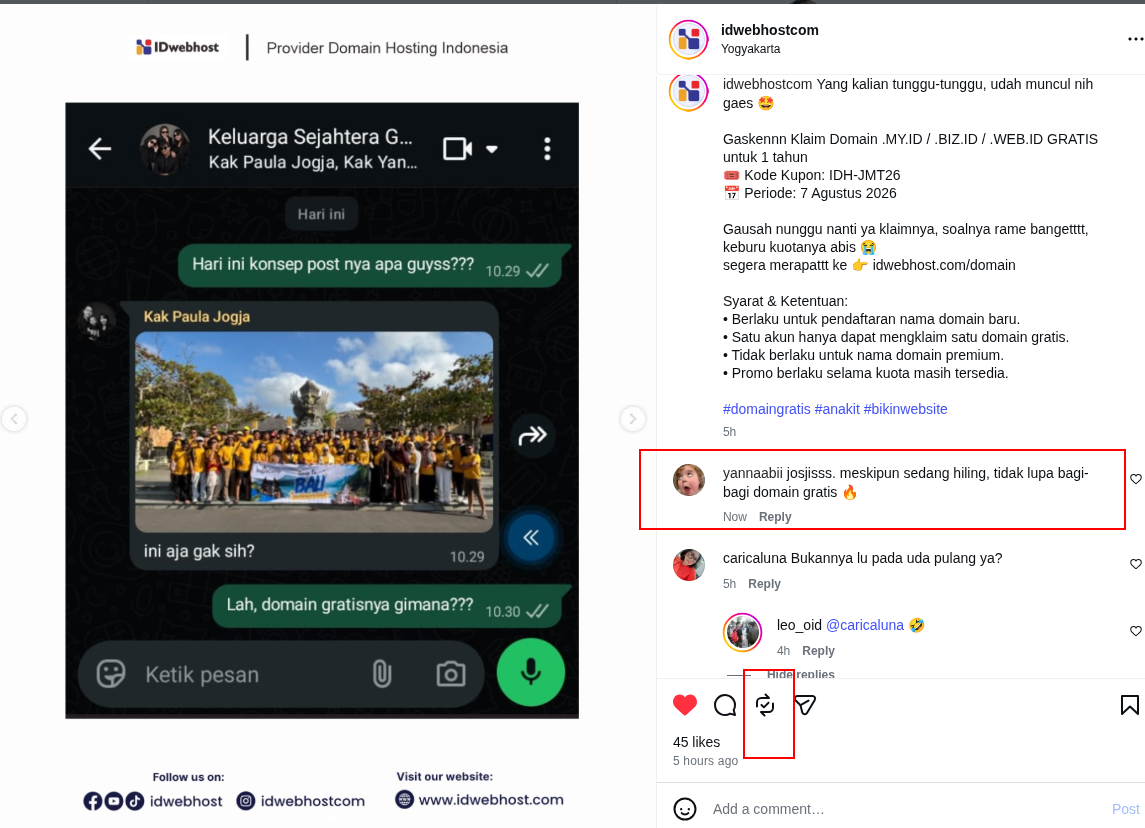Click the Yogyakarta location link
Screen dimensions: 1145x828
[x=750, y=49]
